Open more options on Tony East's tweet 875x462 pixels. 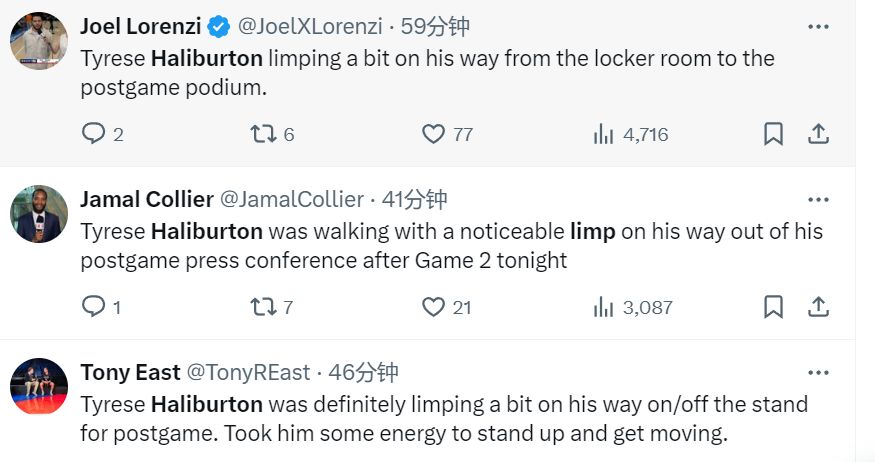pos(818,373)
